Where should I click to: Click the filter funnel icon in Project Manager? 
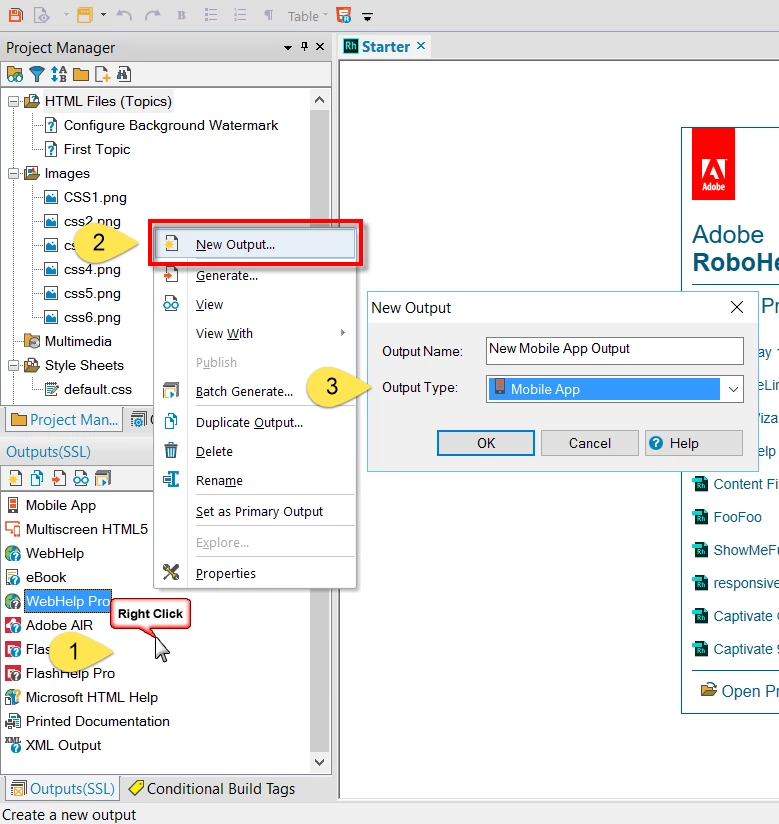pyautogui.click(x=37, y=74)
